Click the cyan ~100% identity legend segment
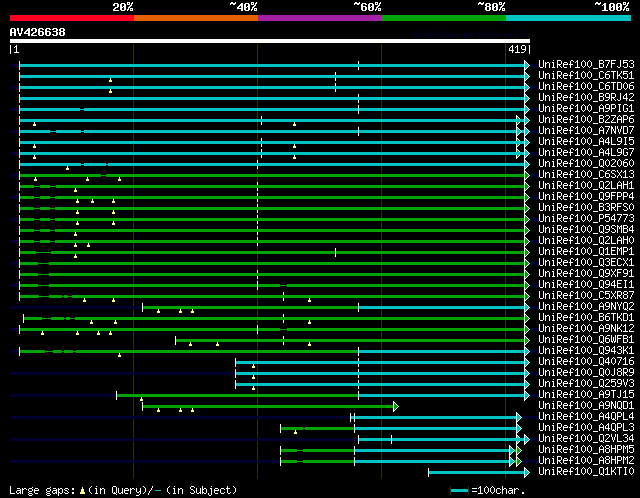Image resolution: width=640 pixels, height=498 pixels. pyautogui.click(x=568, y=18)
